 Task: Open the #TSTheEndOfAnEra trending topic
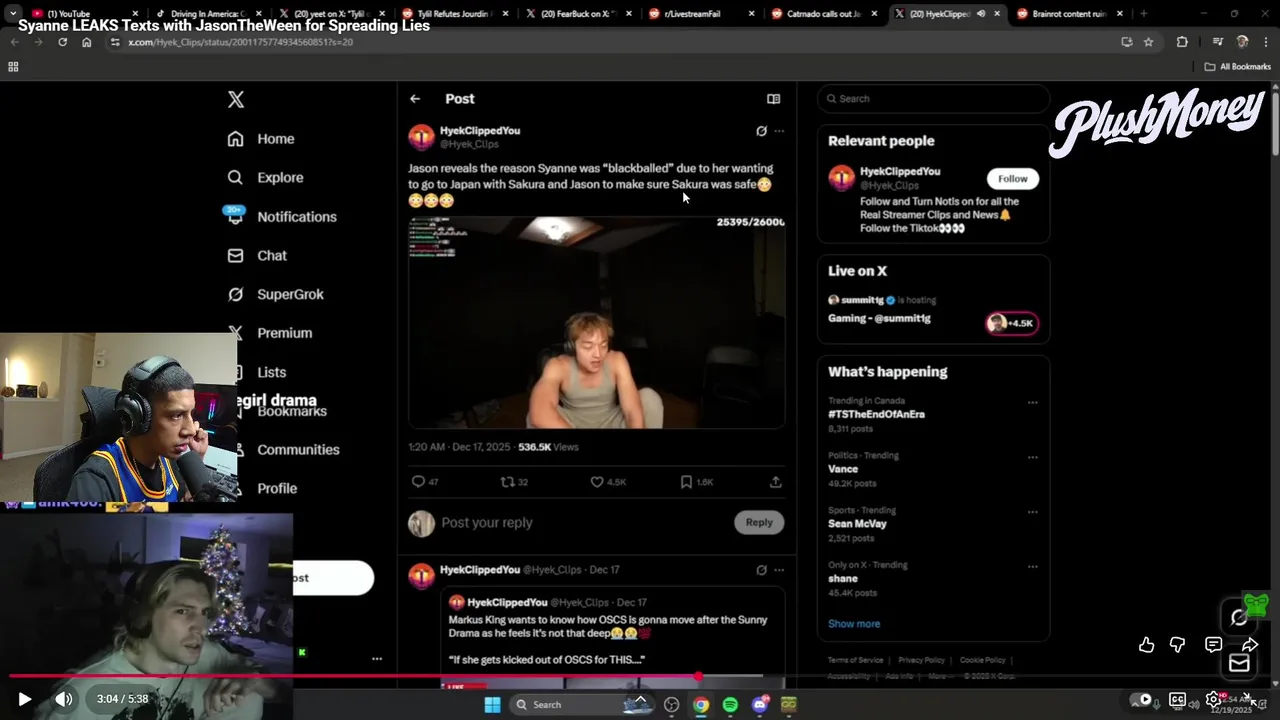pos(876,414)
